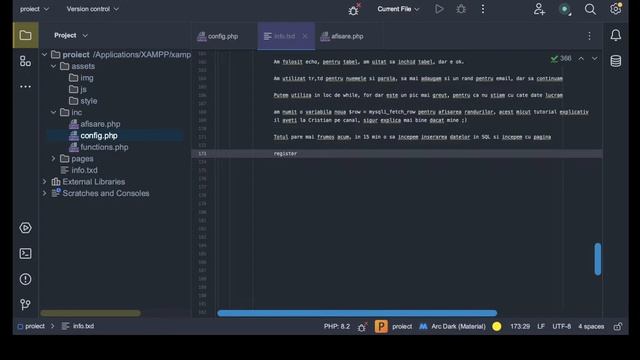Open afisare.php in project tree
Screen dimensions: 640x360
(95, 124)
